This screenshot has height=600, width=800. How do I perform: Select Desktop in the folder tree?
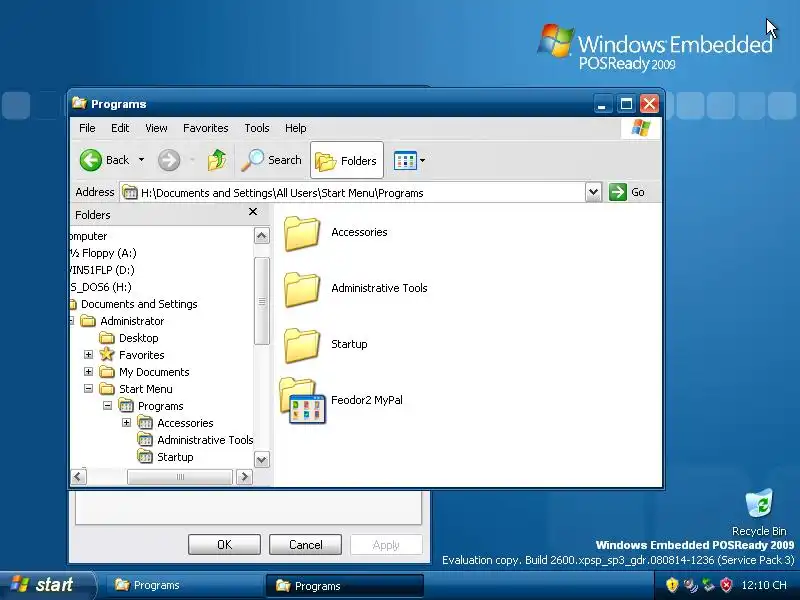coord(138,338)
